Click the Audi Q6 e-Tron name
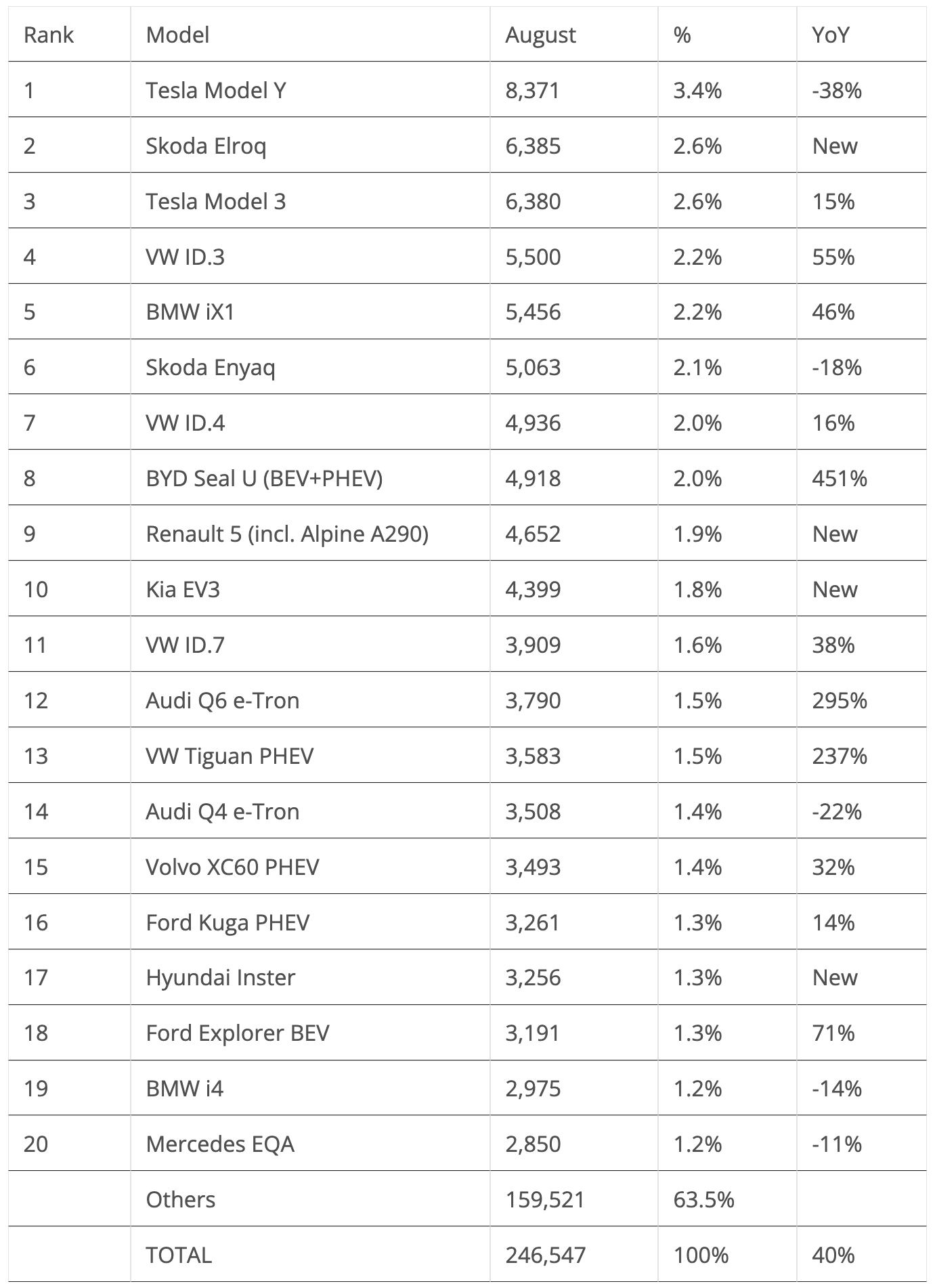The height and width of the screenshot is (1288, 935). click(222, 700)
